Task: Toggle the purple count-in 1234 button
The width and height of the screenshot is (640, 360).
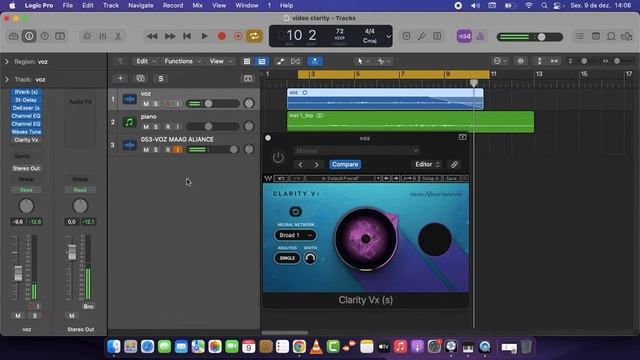Action: tap(464, 36)
